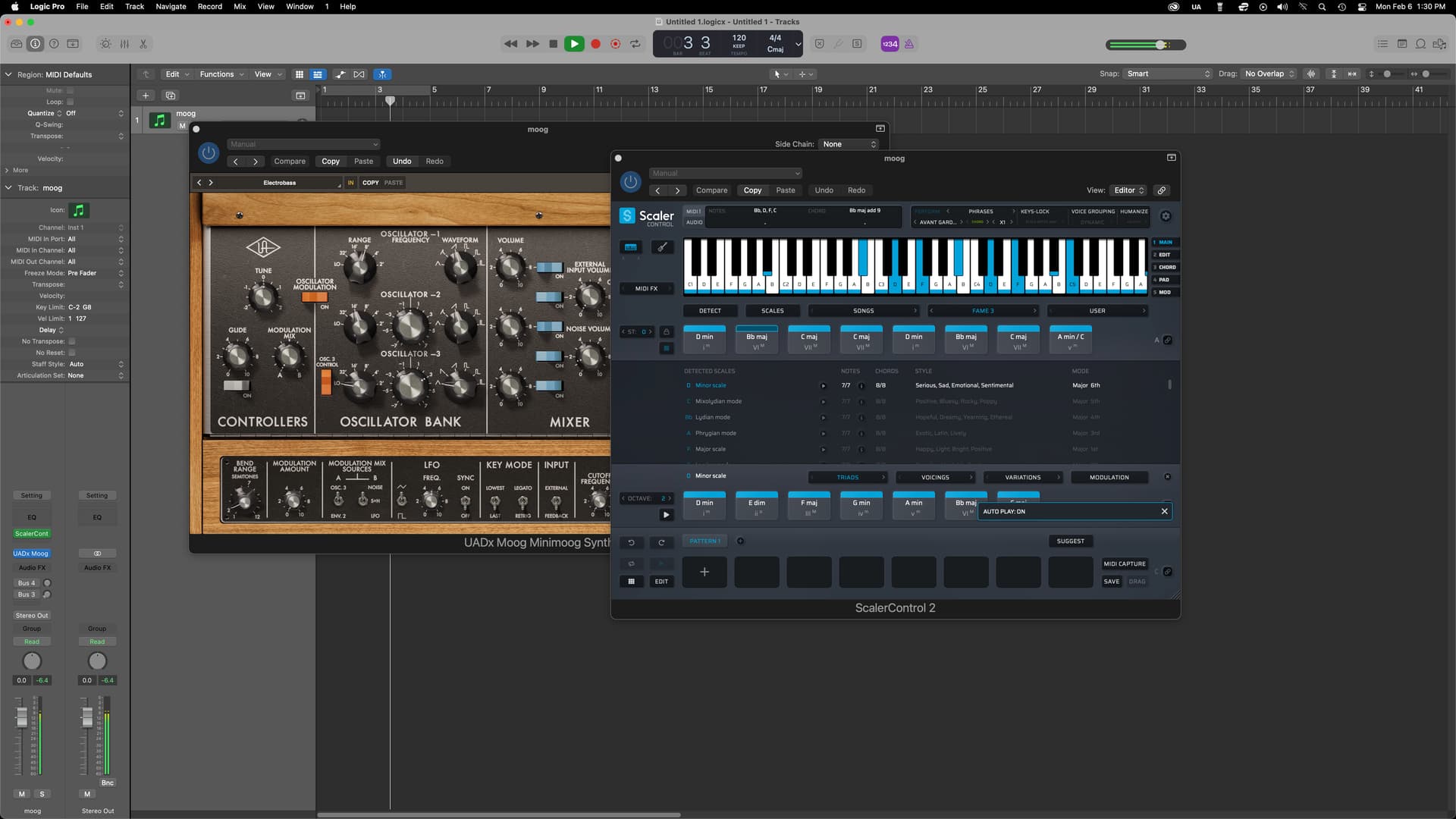Select the Scaler guitar view icon
Viewport: 1456px width, 819px height.
662,246
